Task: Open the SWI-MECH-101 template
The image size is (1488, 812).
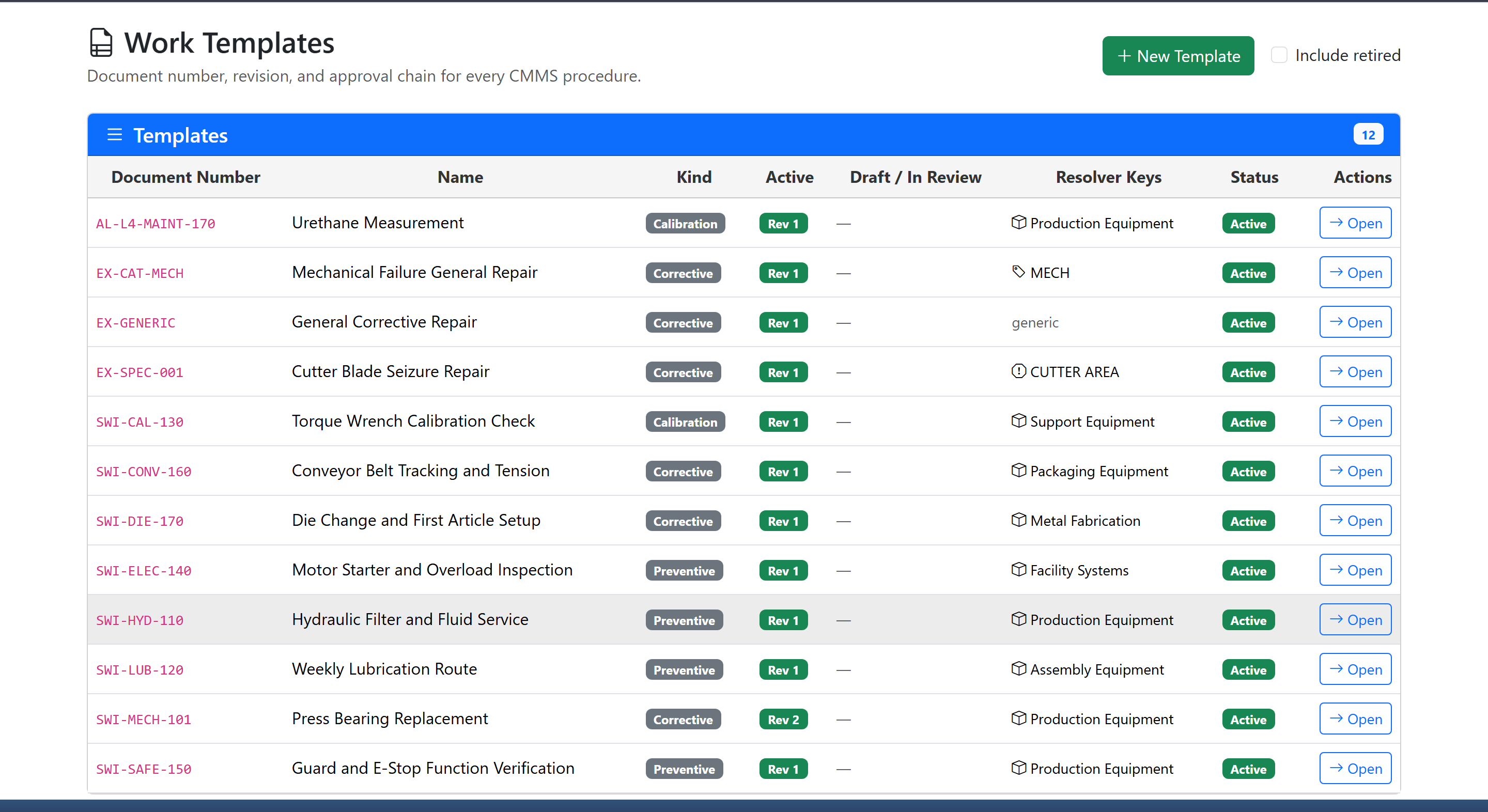Action: click(1355, 719)
